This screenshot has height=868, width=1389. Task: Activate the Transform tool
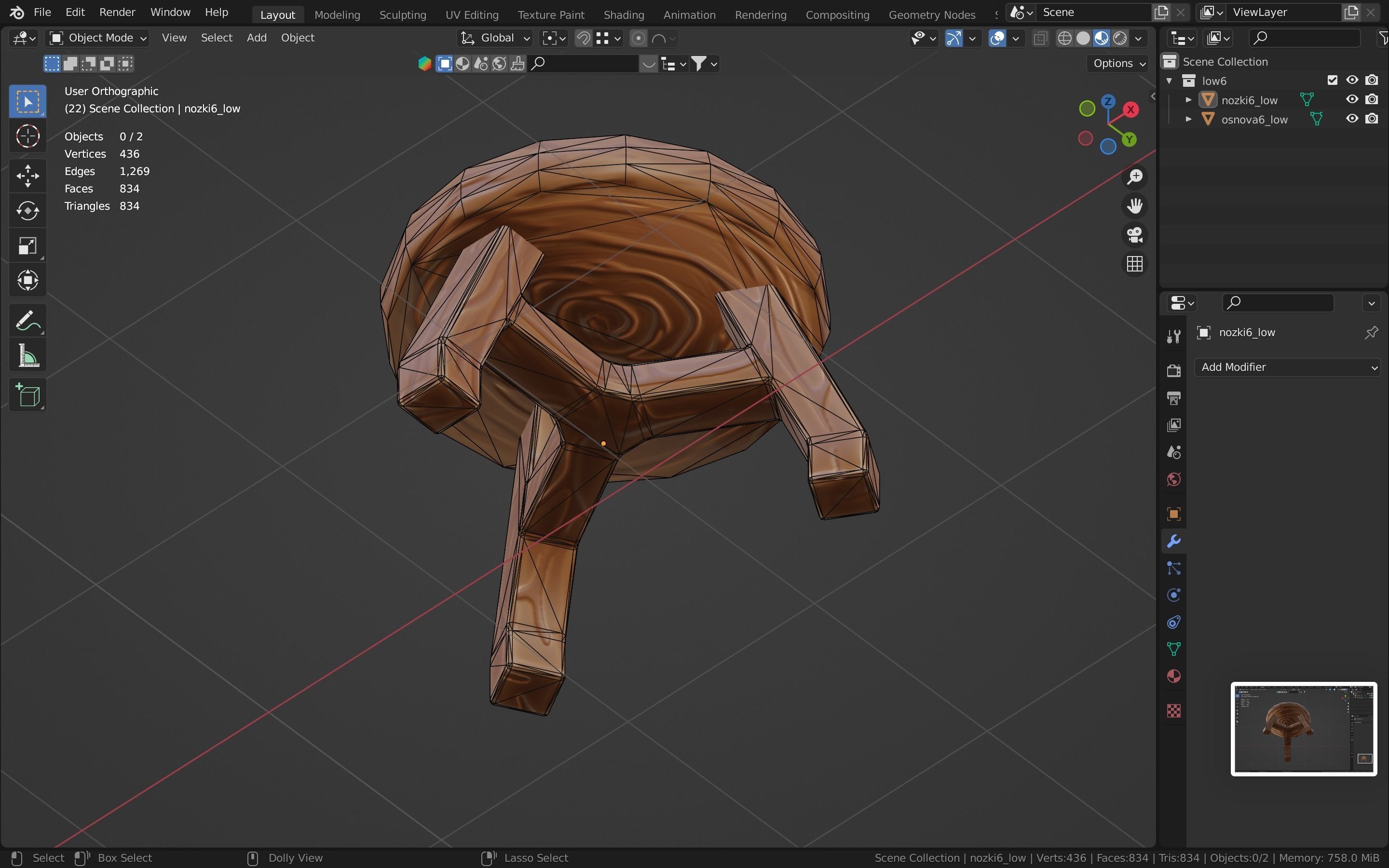pos(27,281)
